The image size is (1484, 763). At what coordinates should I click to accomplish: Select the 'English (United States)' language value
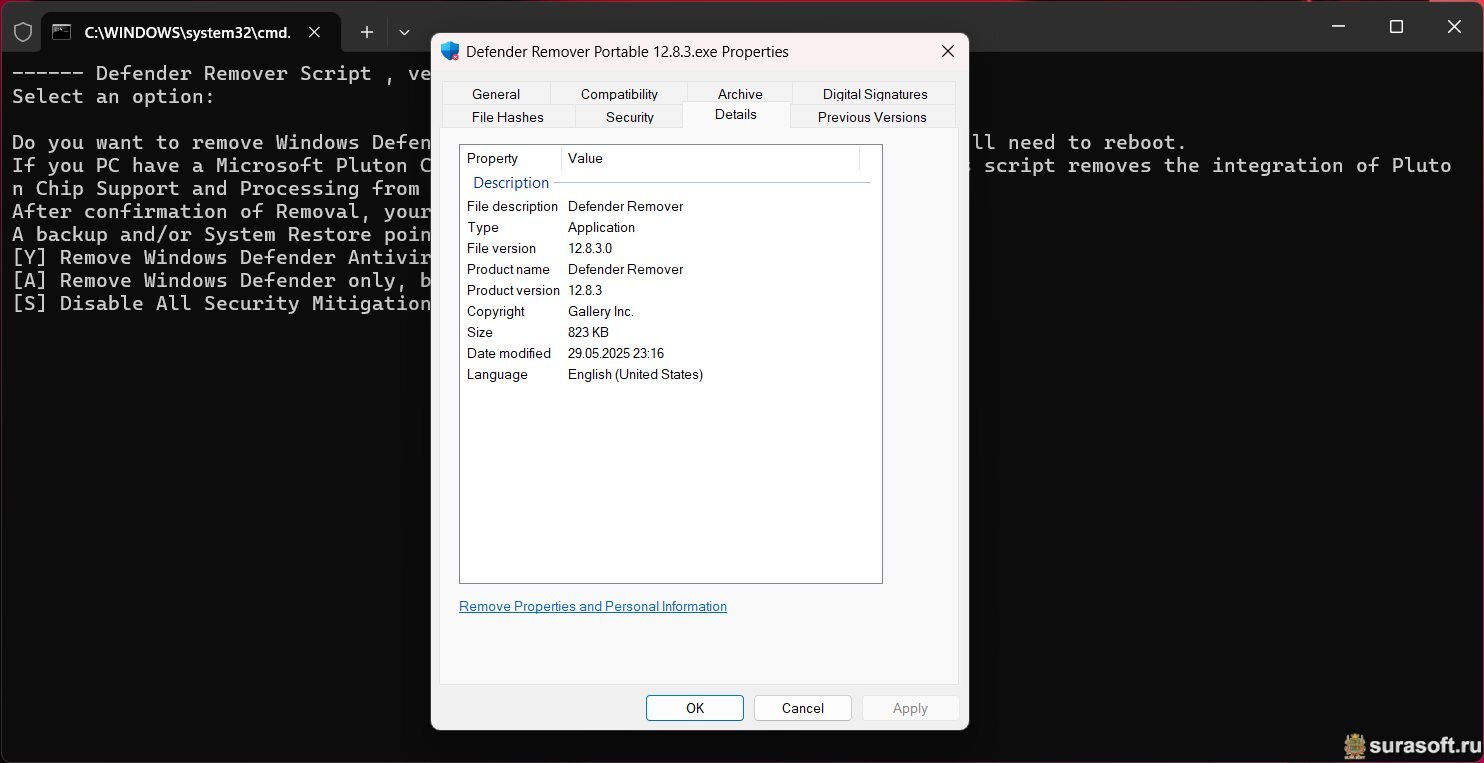[x=635, y=374]
